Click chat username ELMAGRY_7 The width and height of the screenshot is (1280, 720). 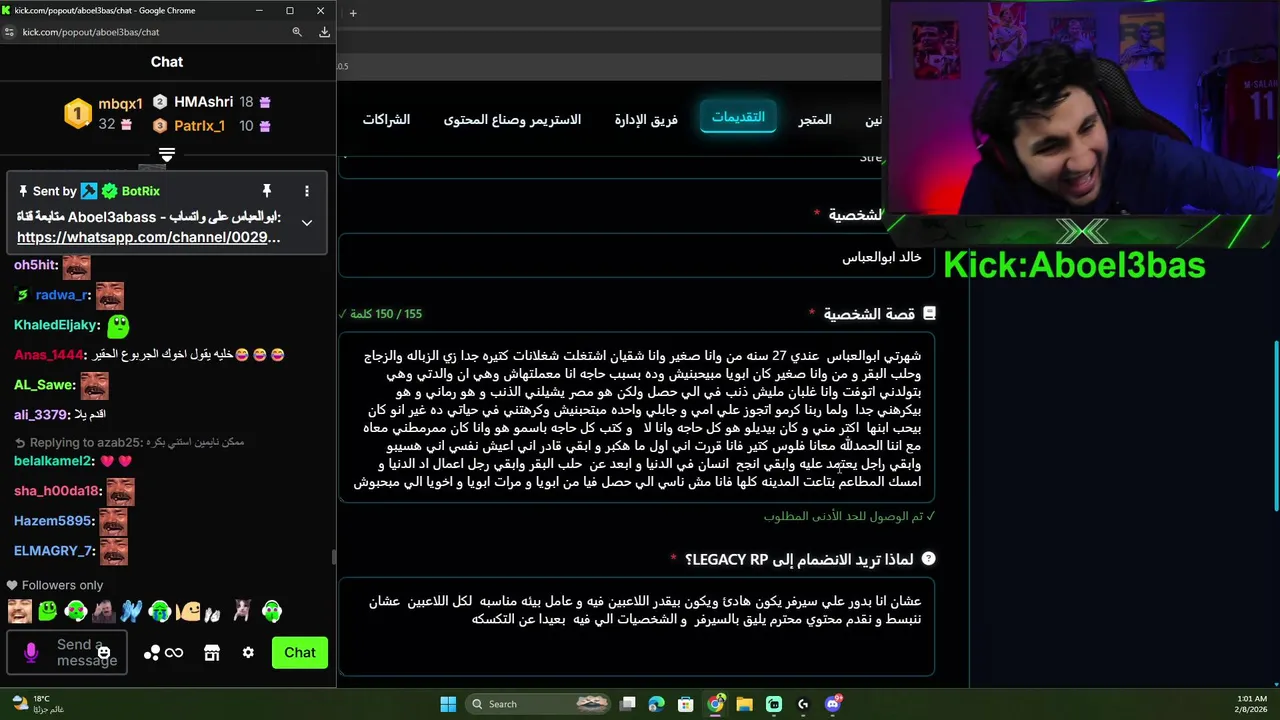click(x=52, y=551)
